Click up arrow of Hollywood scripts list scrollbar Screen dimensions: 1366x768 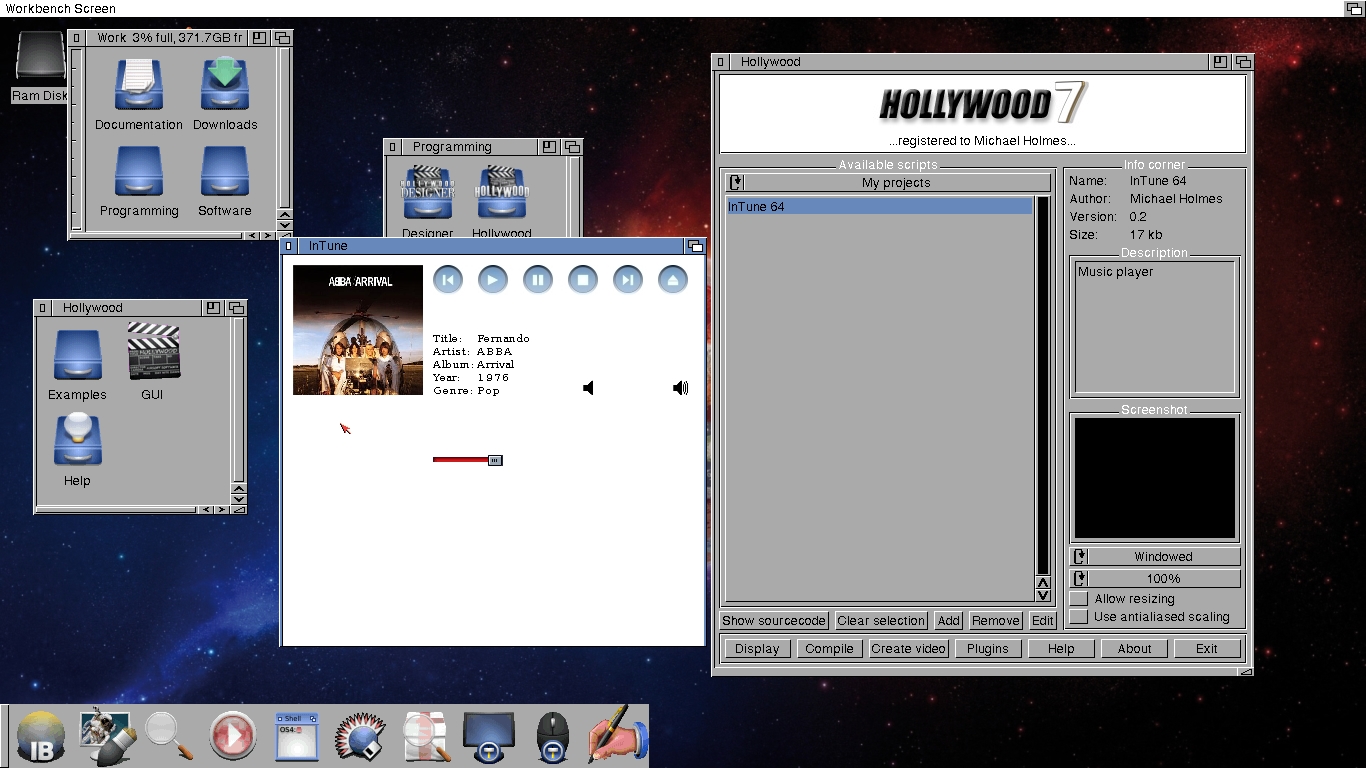[1043, 582]
